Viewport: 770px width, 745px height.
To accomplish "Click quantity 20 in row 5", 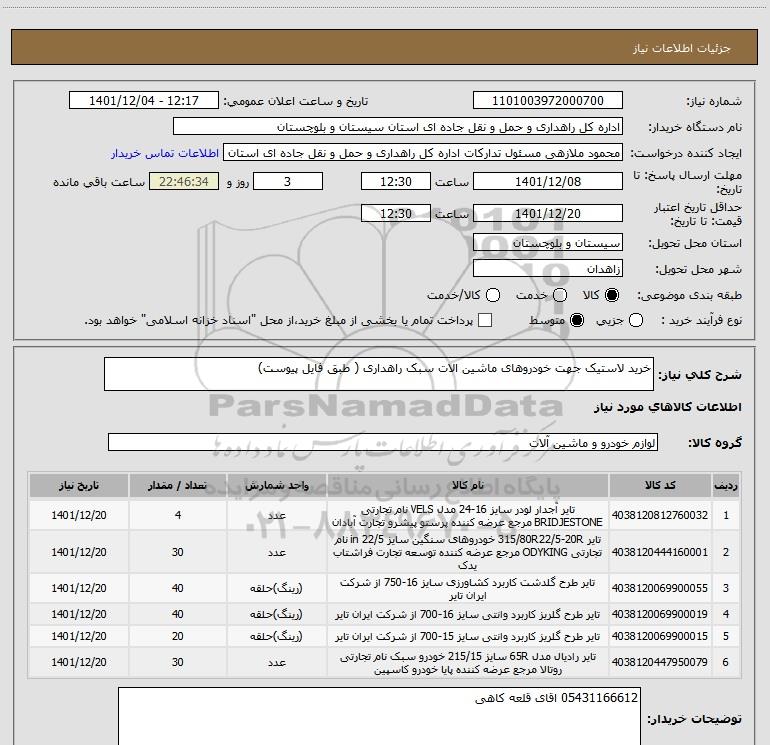I will pos(178,636).
